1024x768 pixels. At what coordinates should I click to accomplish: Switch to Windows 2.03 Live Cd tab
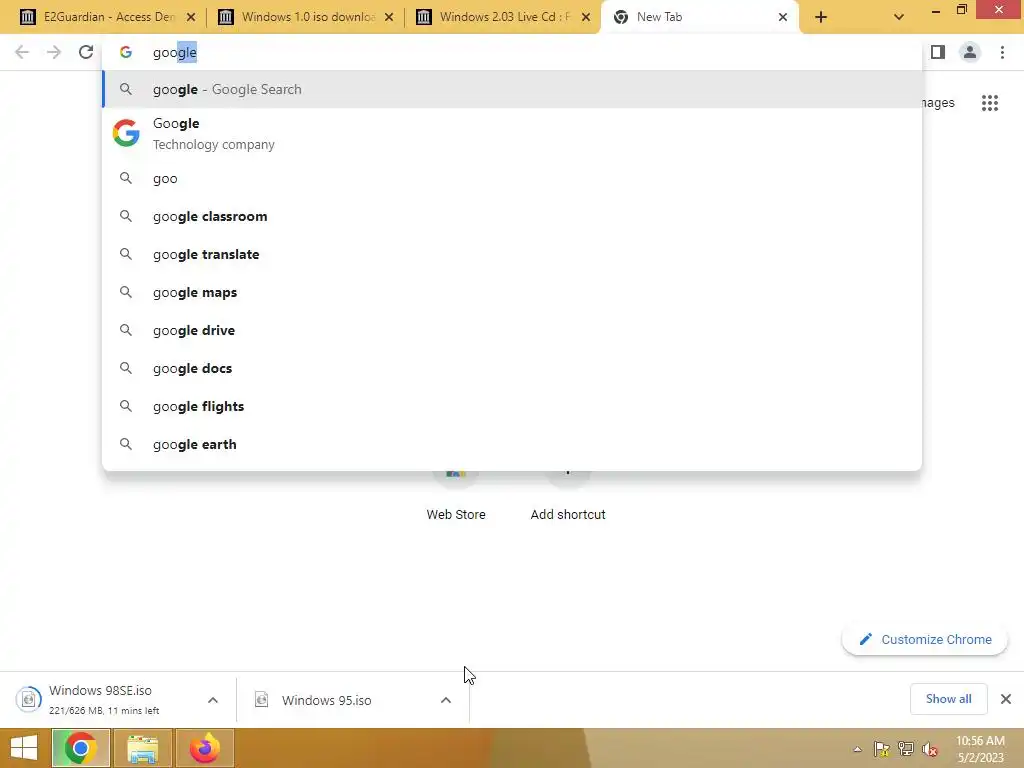(x=502, y=17)
